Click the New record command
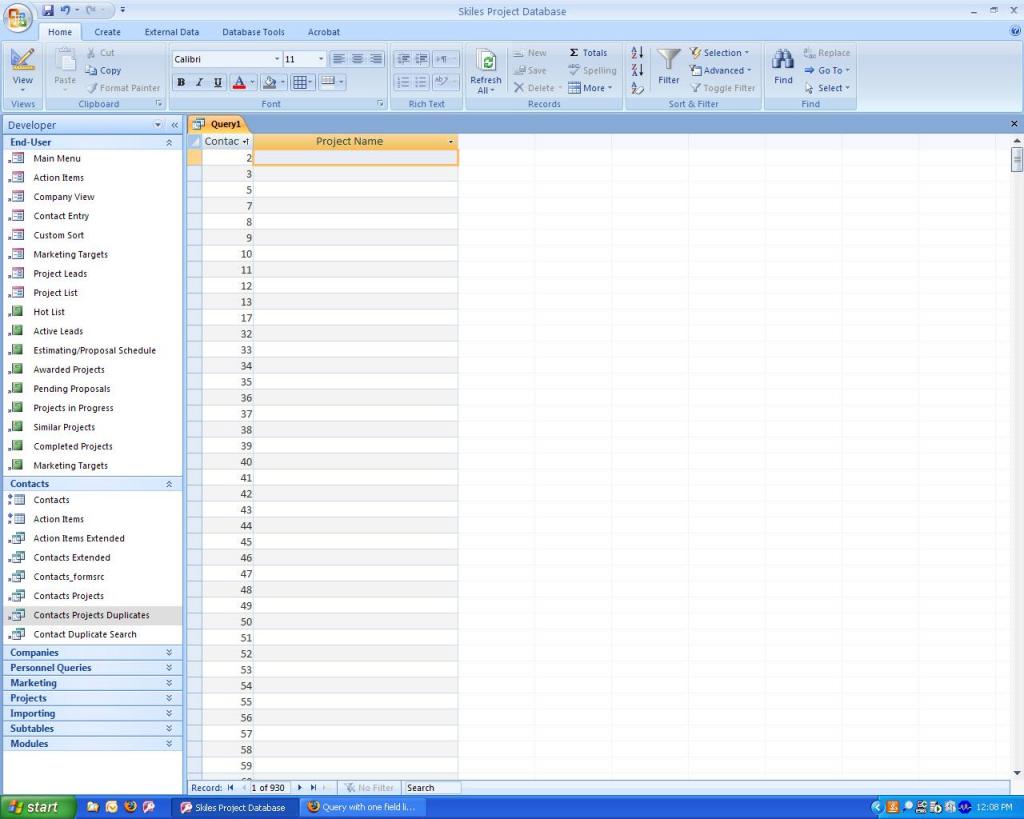Image resolution: width=1024 pixels, height=819 pixels. tap(530, 53)
